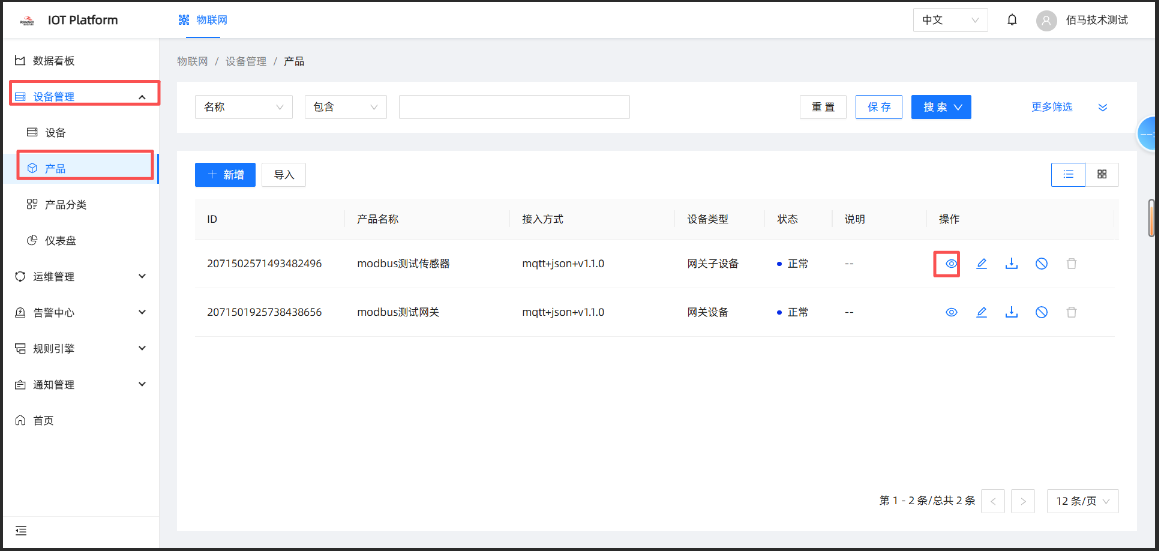
Task: Open the 包含 condition dropdown
Action: coord(346,107)
